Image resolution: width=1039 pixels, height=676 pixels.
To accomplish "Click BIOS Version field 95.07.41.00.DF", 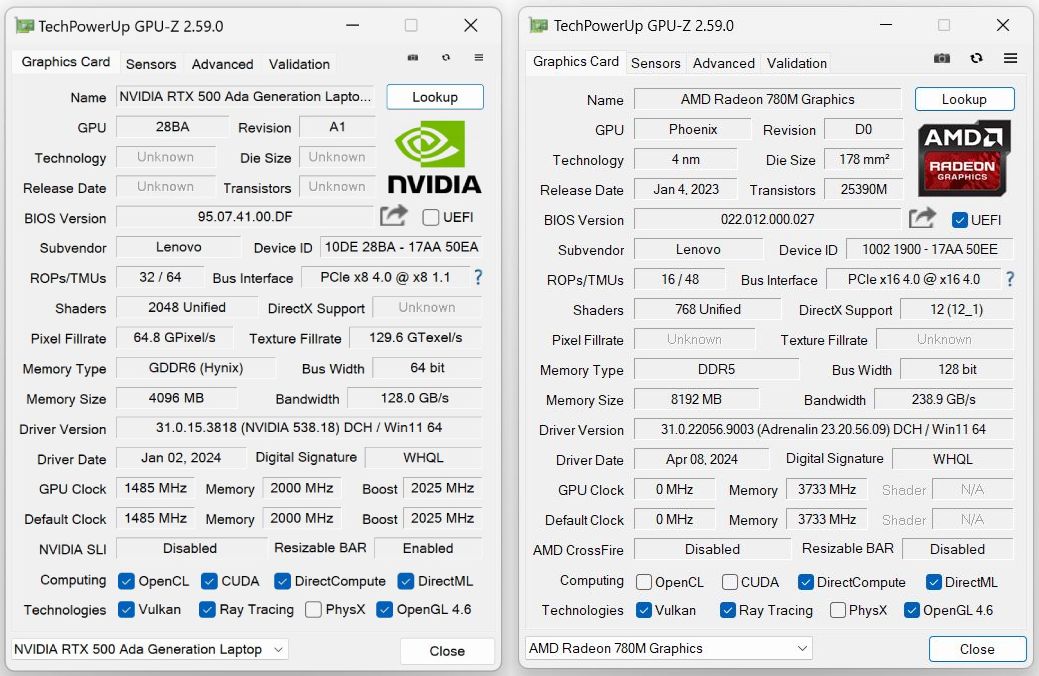I will (x=245, y=217).
